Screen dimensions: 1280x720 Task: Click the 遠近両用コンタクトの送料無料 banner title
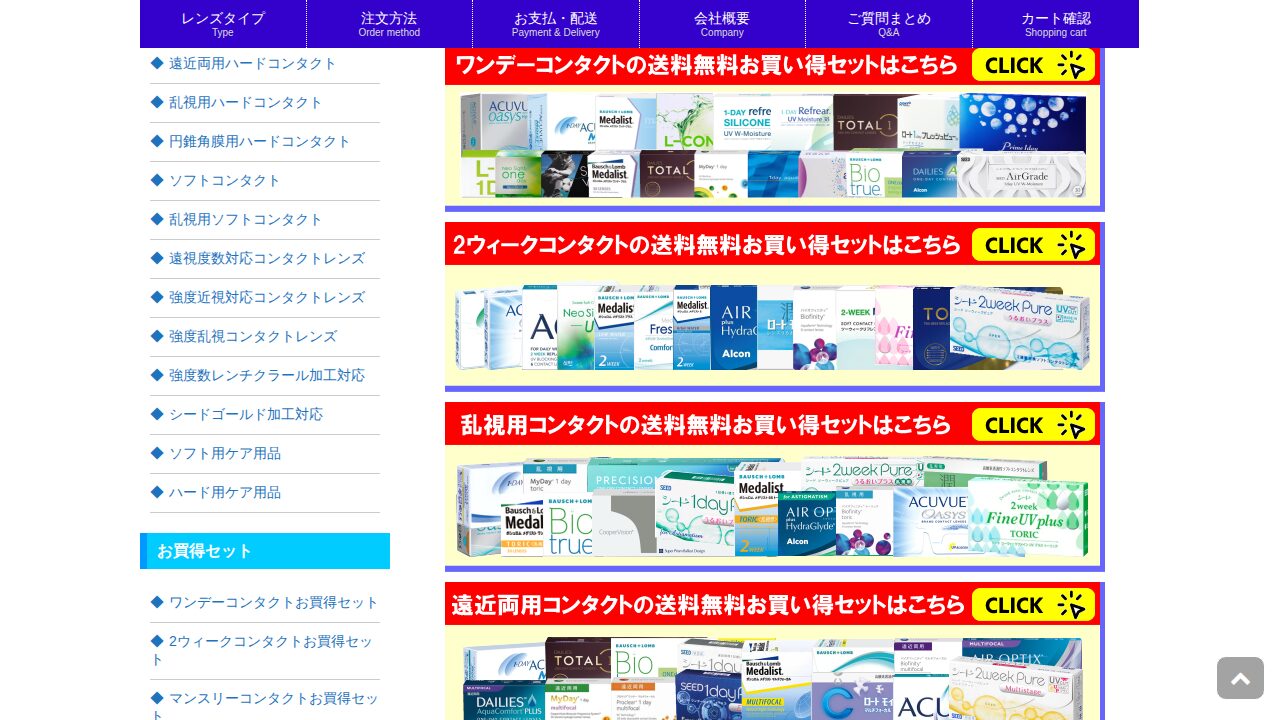[706, 605]
